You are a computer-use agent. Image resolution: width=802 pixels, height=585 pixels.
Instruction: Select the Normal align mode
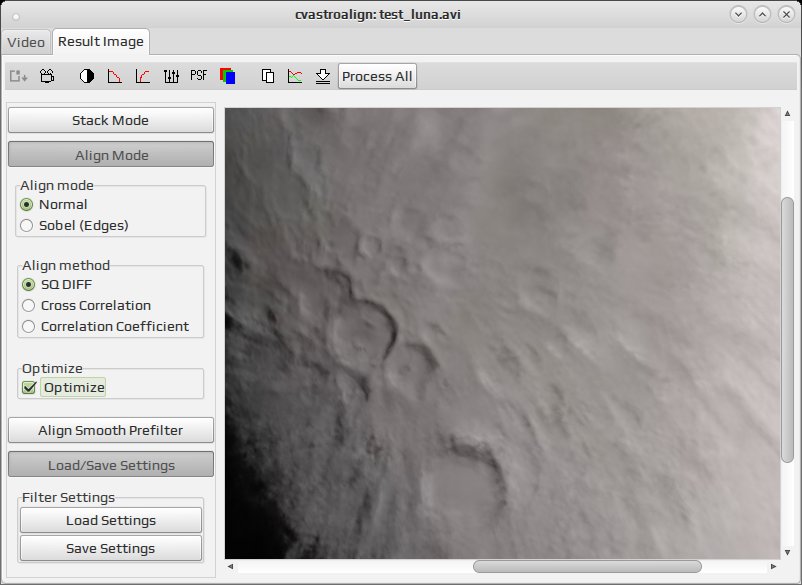click(54, 205)
